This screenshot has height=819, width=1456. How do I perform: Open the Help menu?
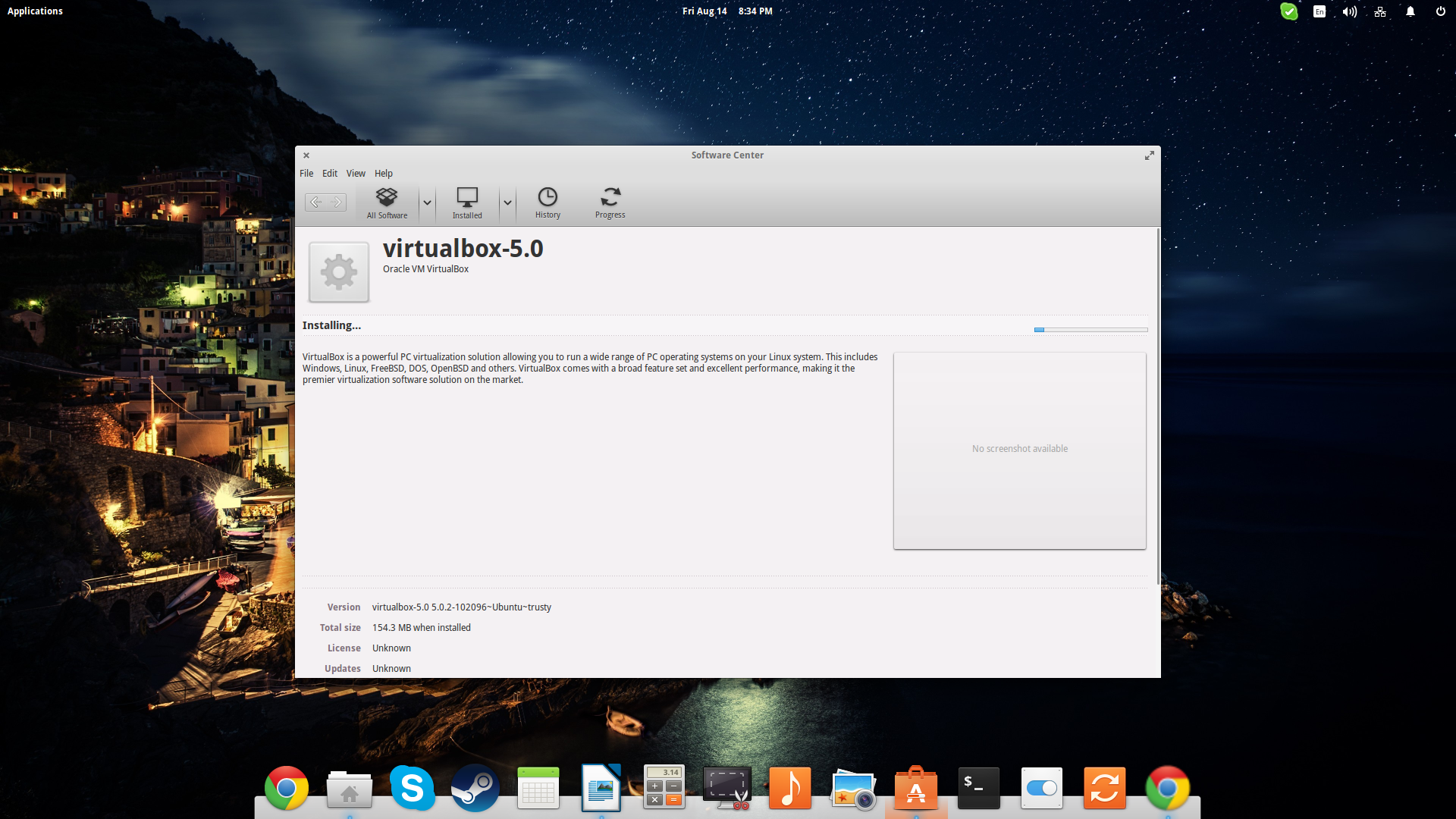[384, 173]
